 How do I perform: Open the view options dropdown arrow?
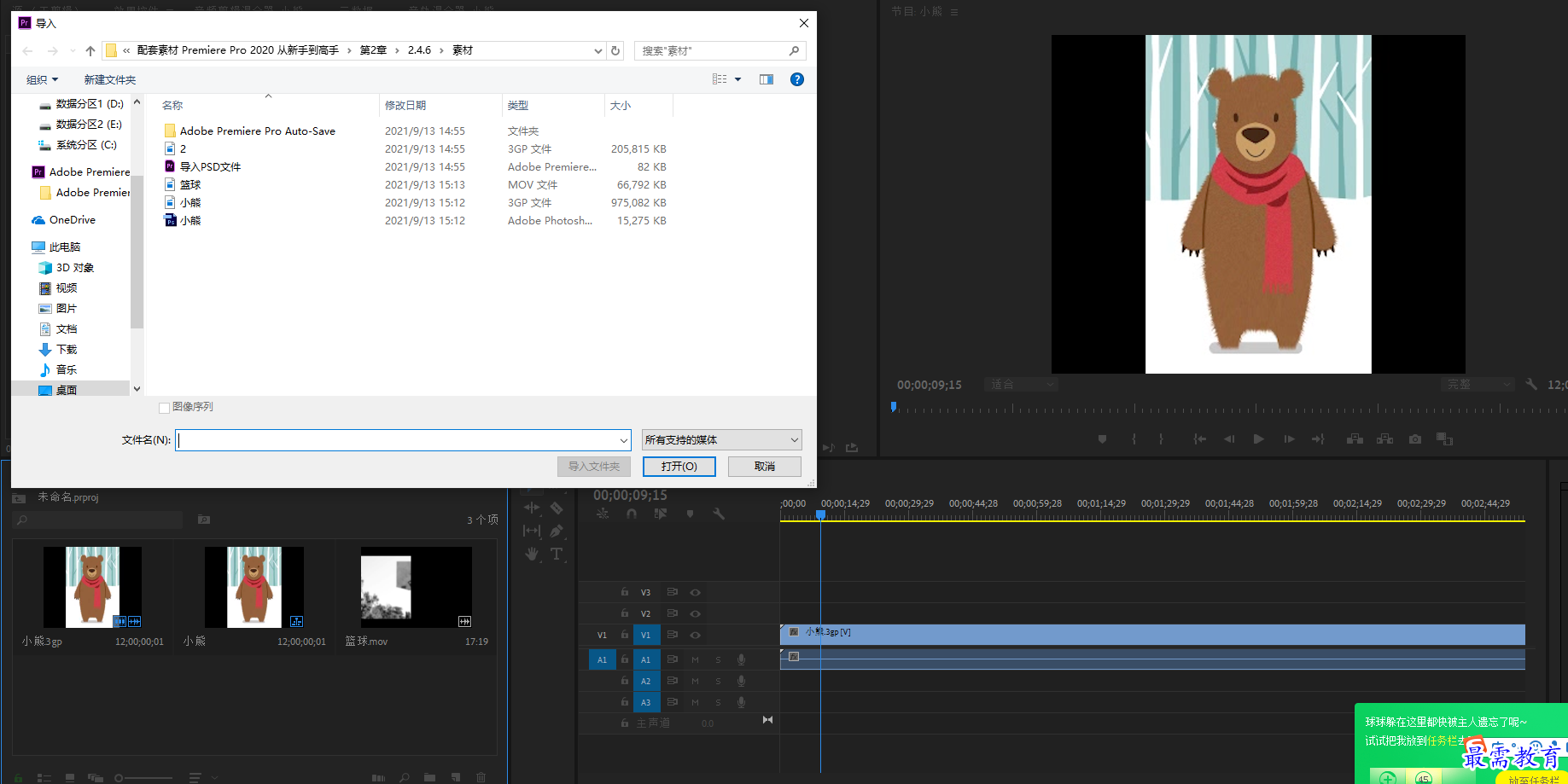(738, 79)
